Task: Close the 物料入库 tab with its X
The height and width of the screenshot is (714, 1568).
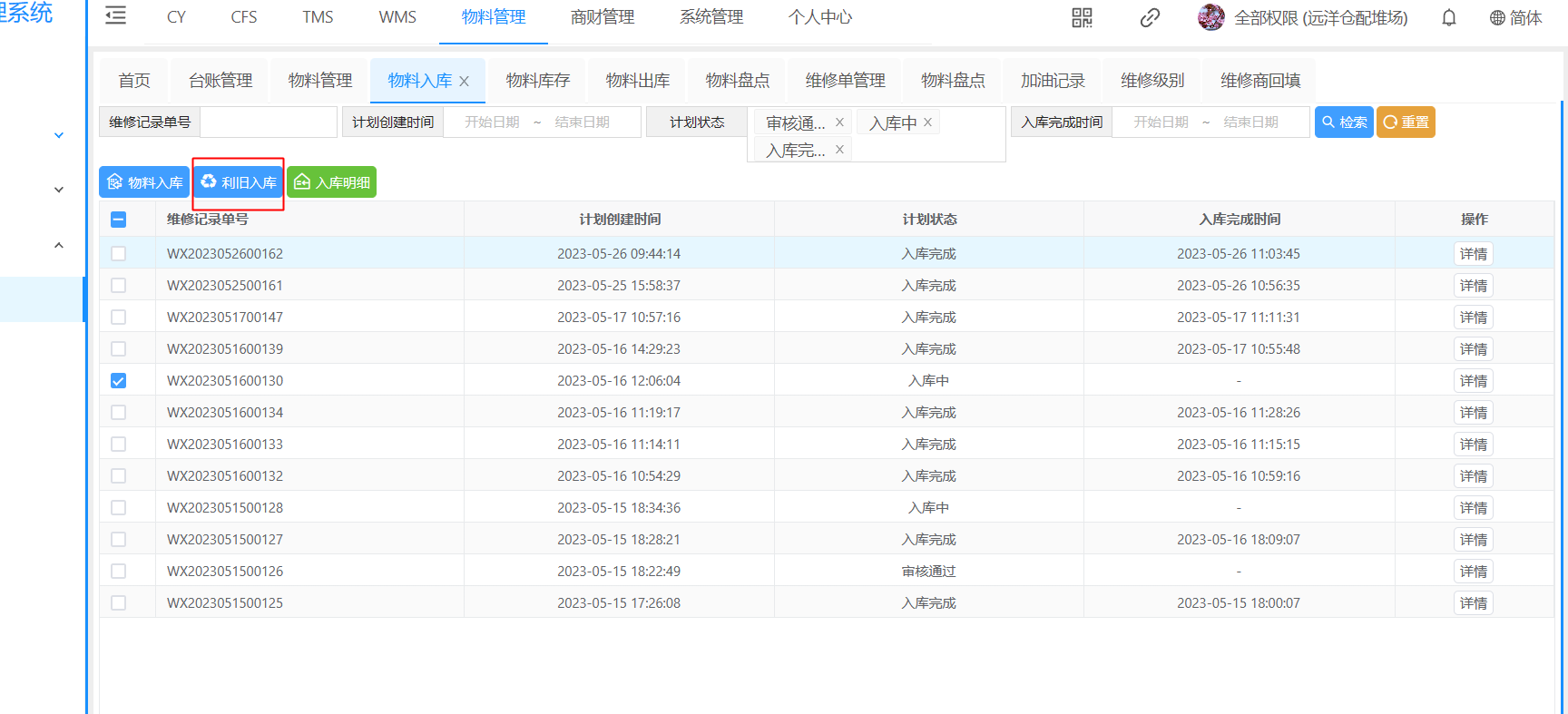Action: (x=465, y=82)
